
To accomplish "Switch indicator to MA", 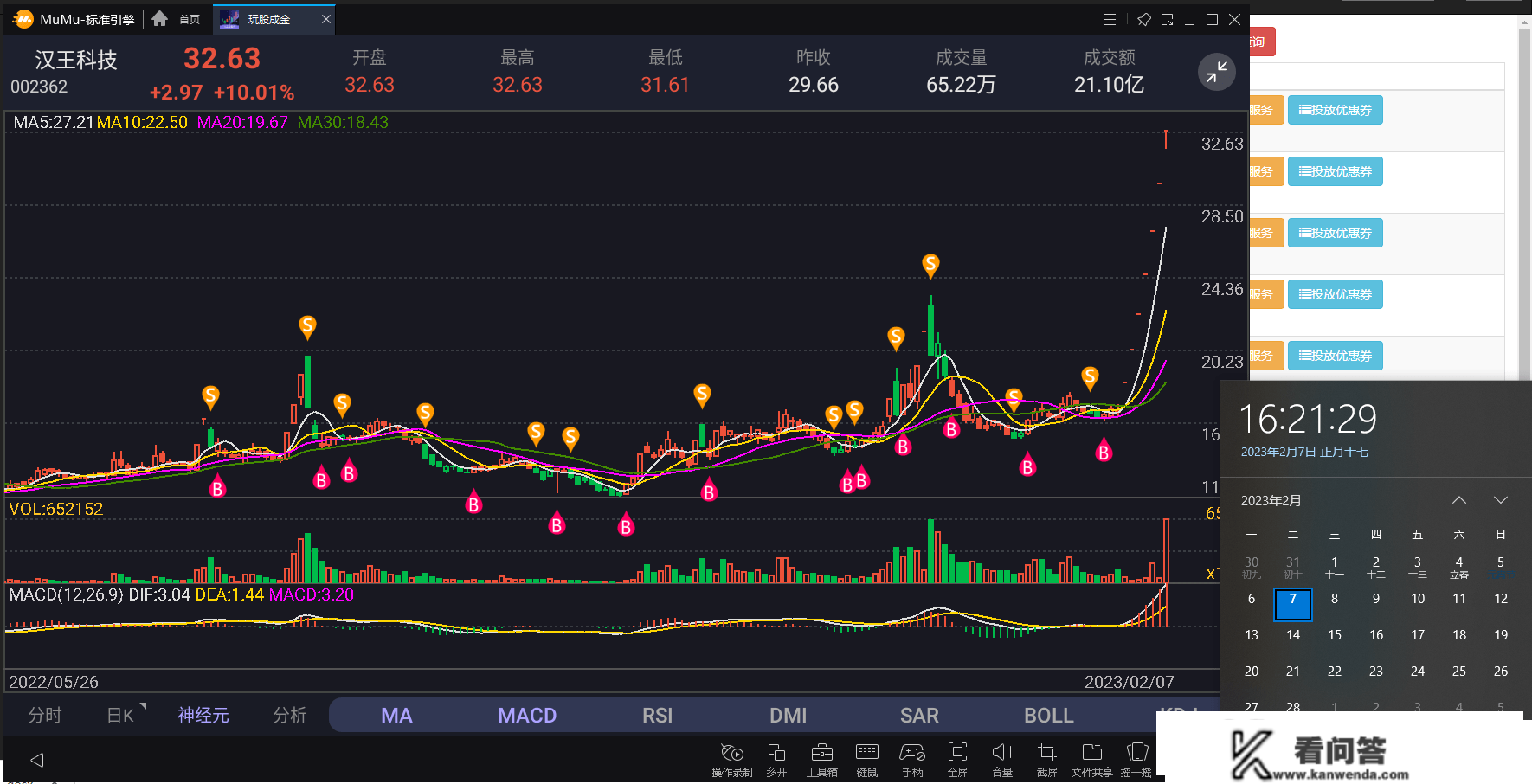I will (396, 716).
